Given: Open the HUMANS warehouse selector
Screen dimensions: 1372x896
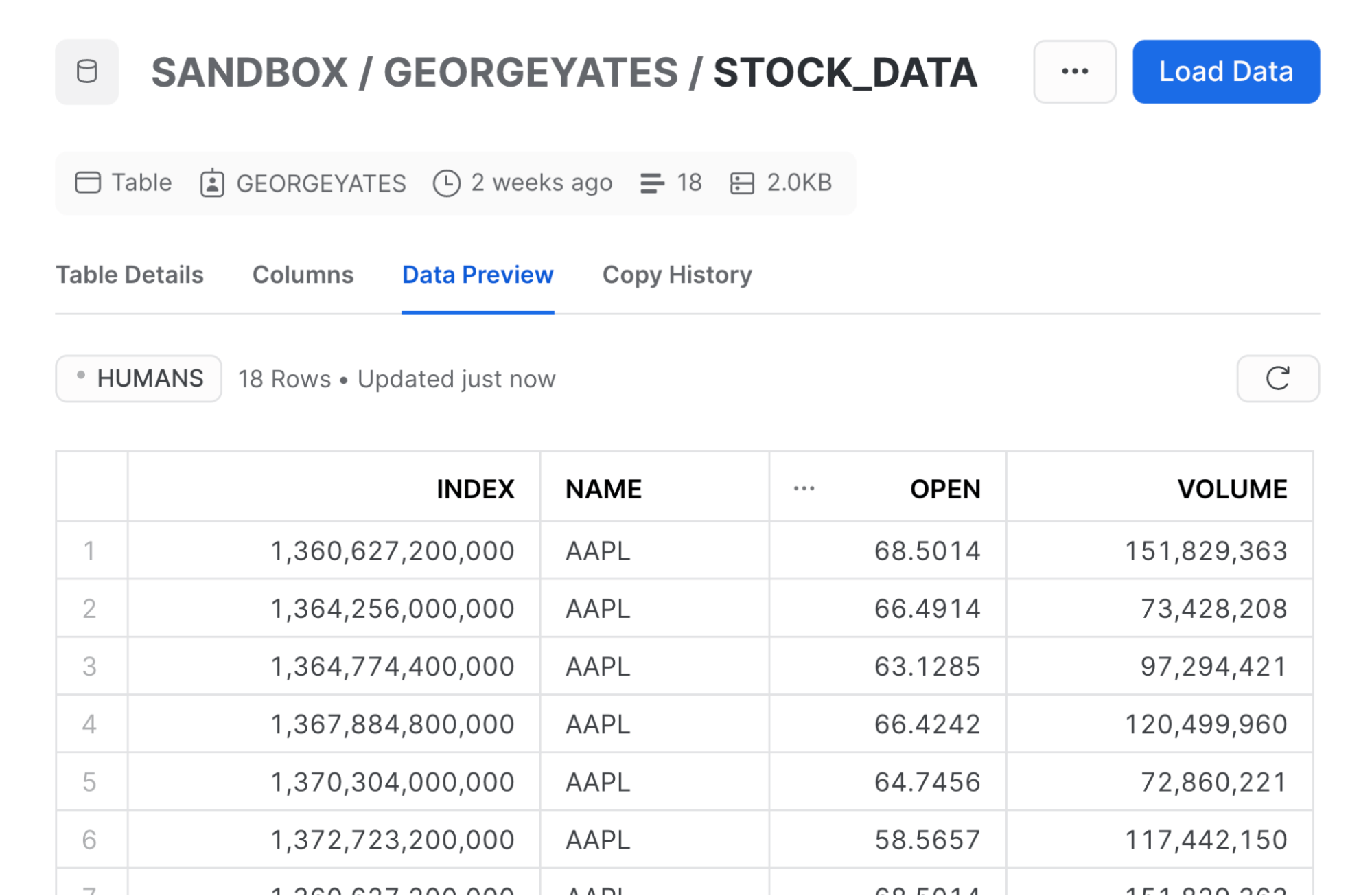Looking at the screenshot, I should pos(139,378).
